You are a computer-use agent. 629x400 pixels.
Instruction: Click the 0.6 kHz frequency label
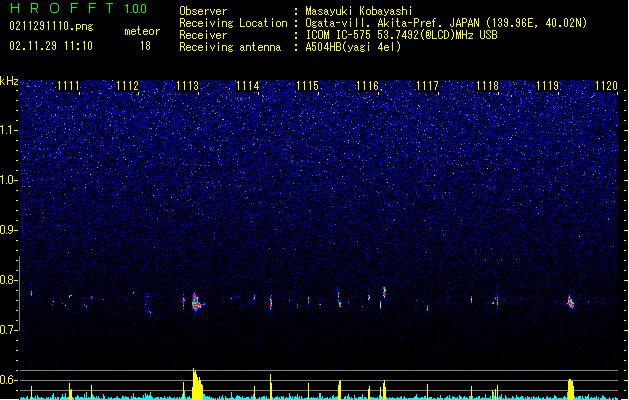[9, 380]
